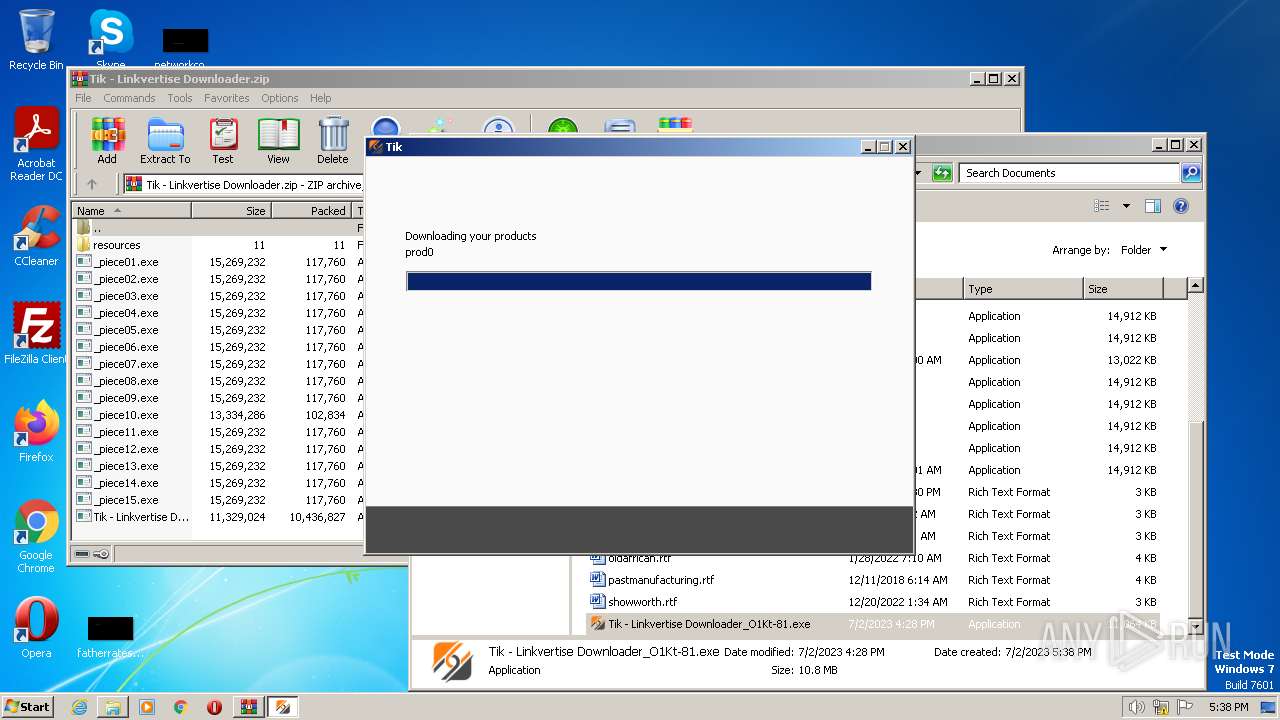1280x720 pixels.
Task: Sort WinRAR list by Name column
Action: pyautogui.click(x=131, y=211)
